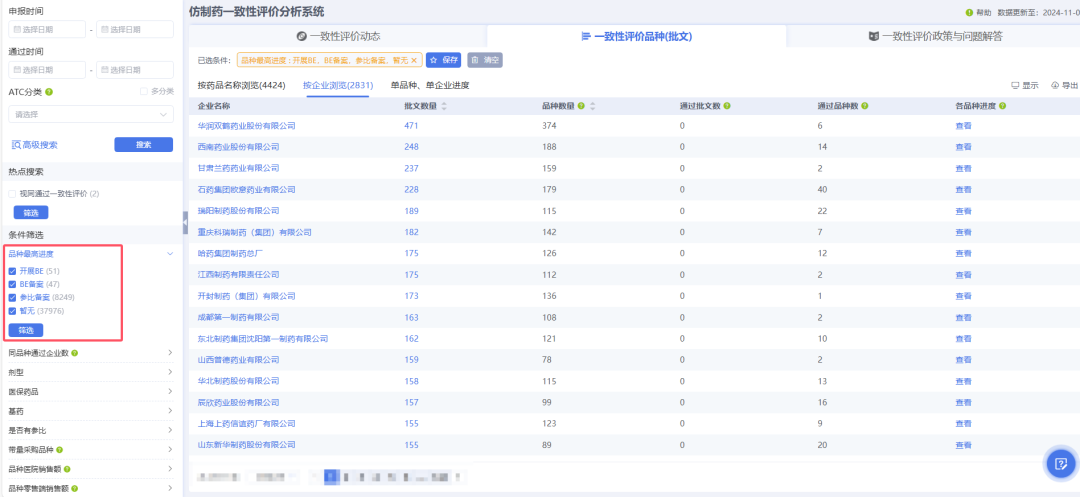
Task: Uncheck the 开展BE checkbox
Action: pyautogui.click(x=12, y=271)
